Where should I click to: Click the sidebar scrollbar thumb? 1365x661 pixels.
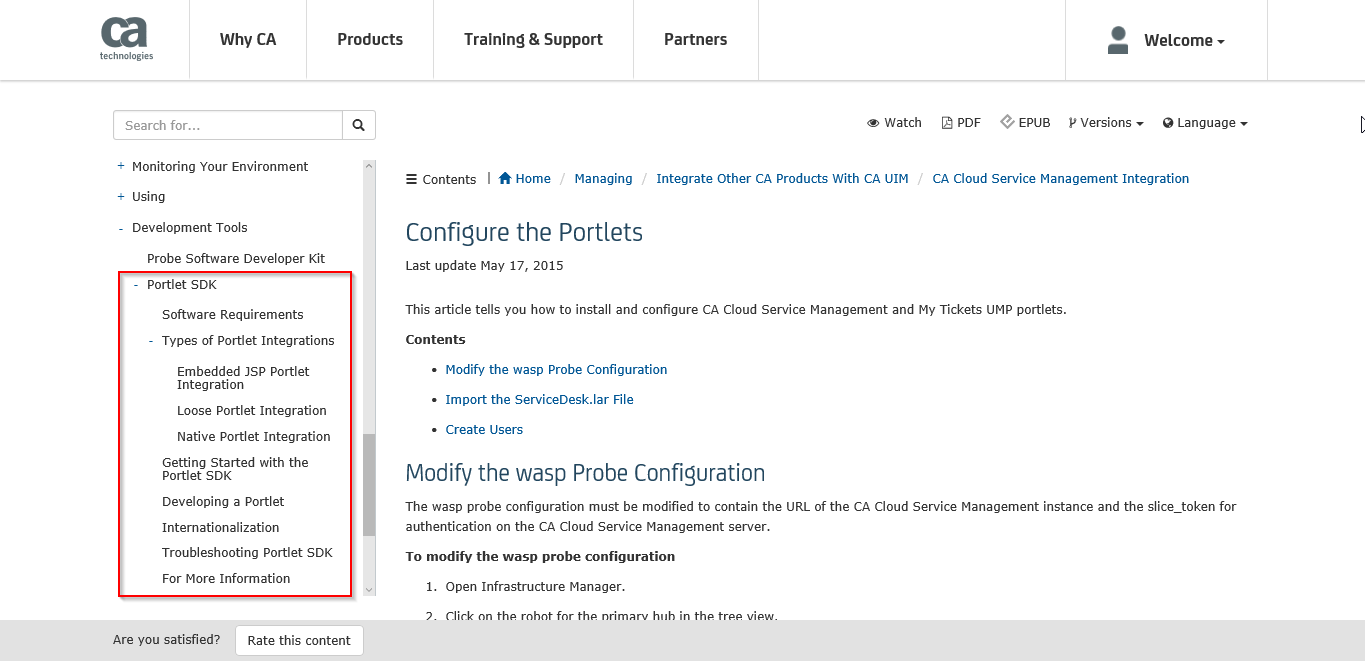point(369,484)
